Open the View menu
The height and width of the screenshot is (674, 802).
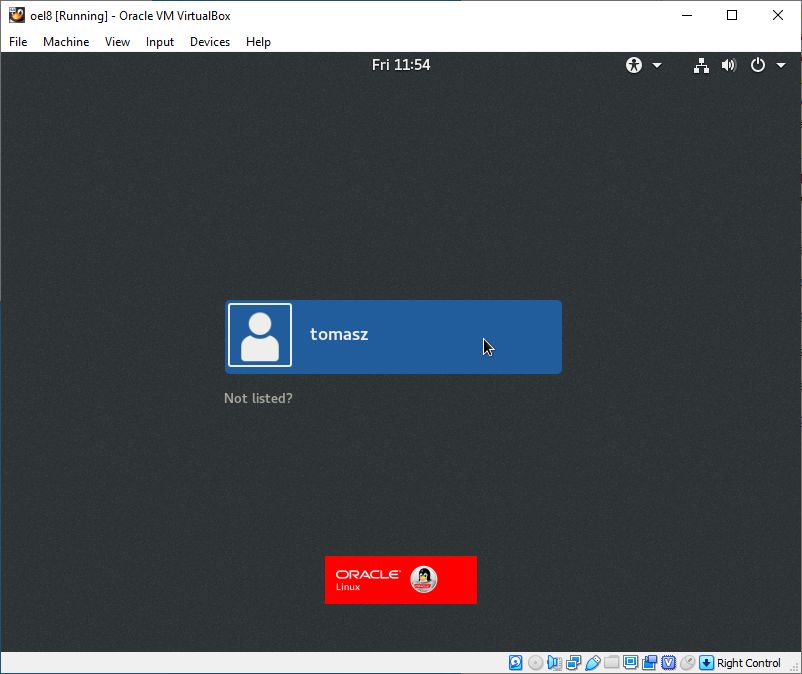(x=117, y=42)
